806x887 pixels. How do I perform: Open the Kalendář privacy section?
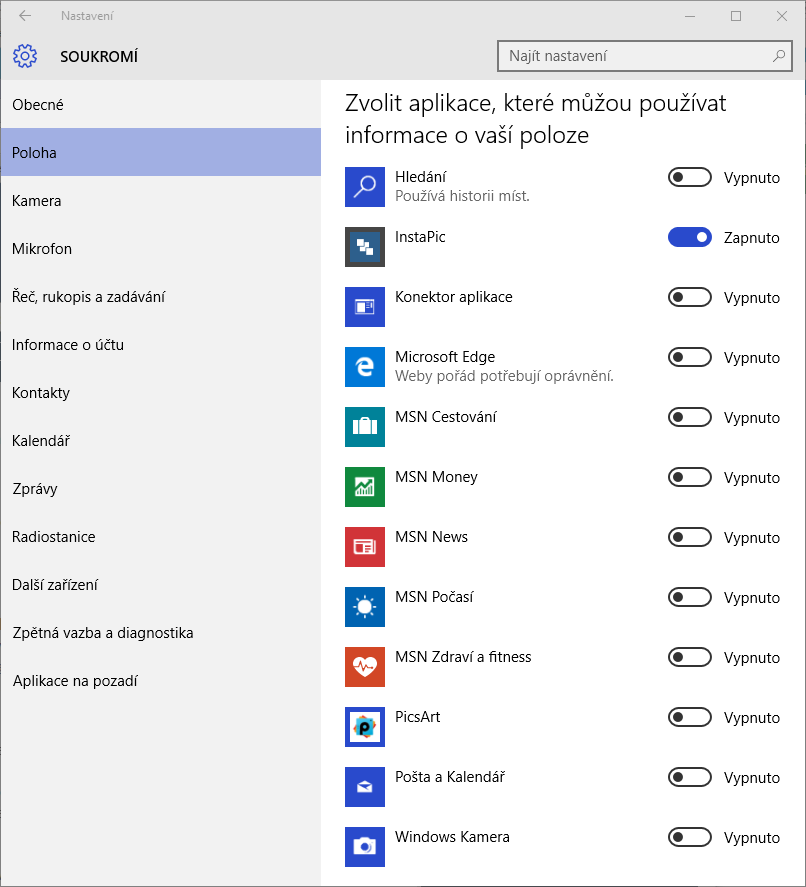point(161,441)
